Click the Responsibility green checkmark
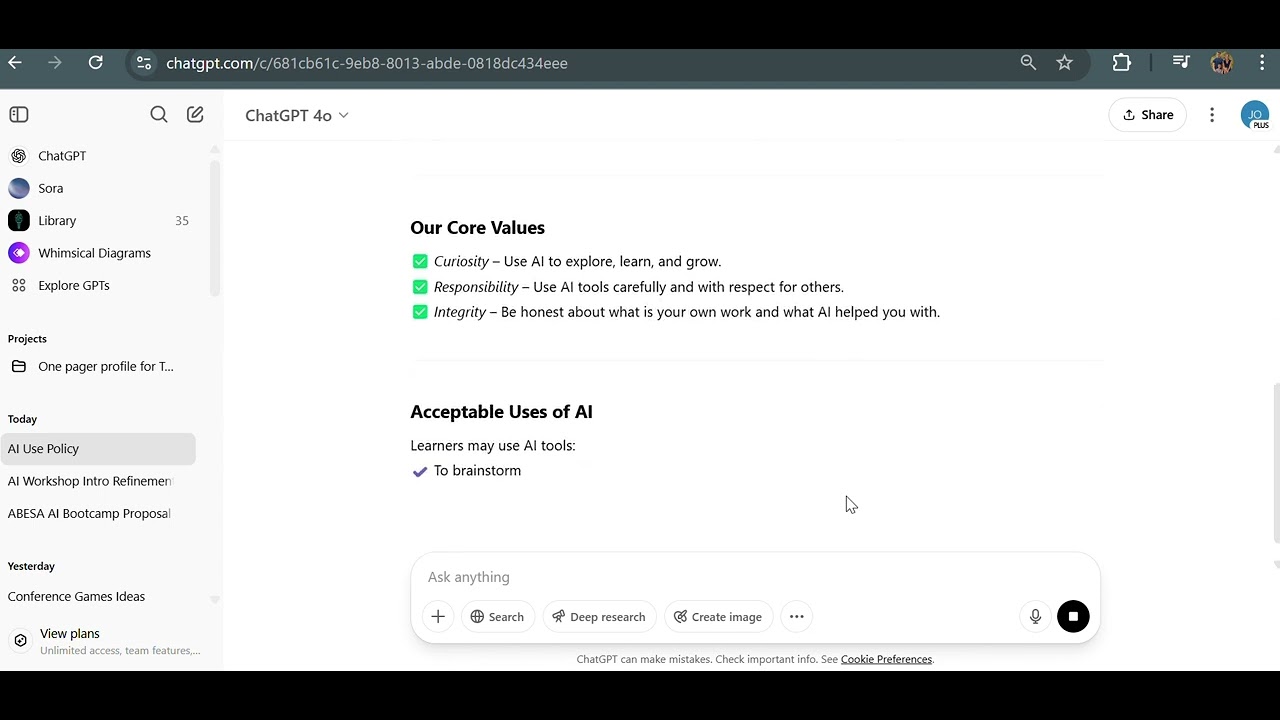This screenshot has width=1280, height=720. [420, 287]
